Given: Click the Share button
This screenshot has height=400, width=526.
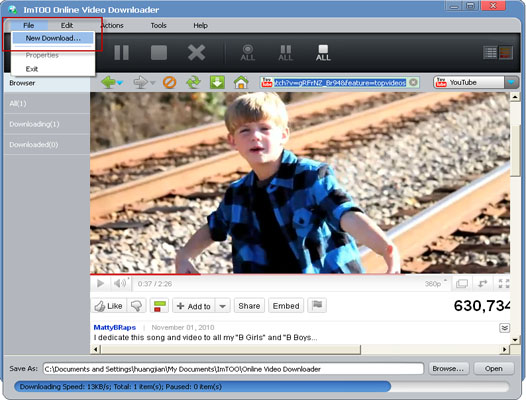Looking at the screenshot, I should click(x=249, y=306).
